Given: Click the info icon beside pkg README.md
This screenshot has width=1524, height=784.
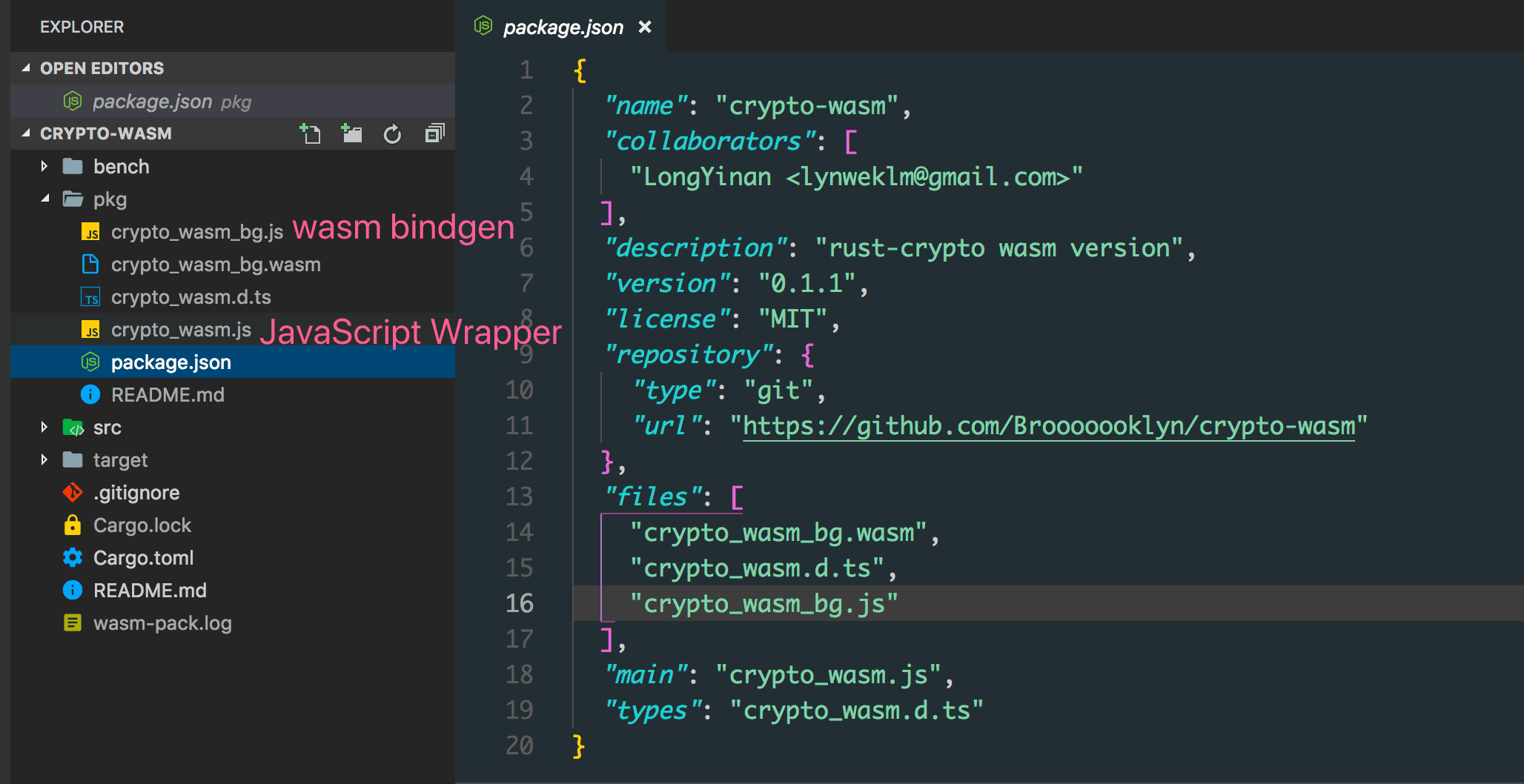Looking at the screenshot, I should (x=90, y=395).
